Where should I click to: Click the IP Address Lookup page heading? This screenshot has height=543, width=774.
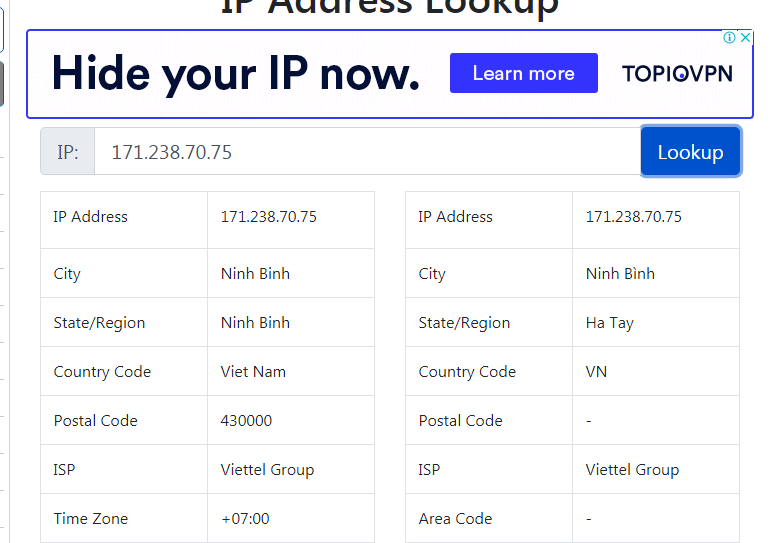(389, 7)
